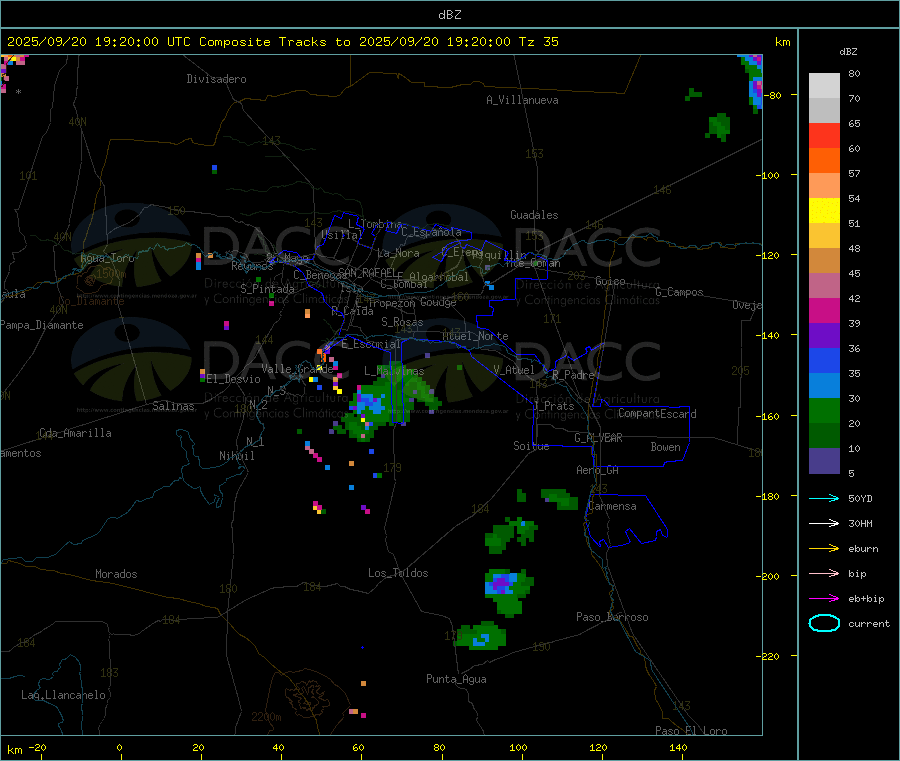Click the 'El_Desvio' map label
This screenshot has width=900, height=761.
tap(233, 379)
